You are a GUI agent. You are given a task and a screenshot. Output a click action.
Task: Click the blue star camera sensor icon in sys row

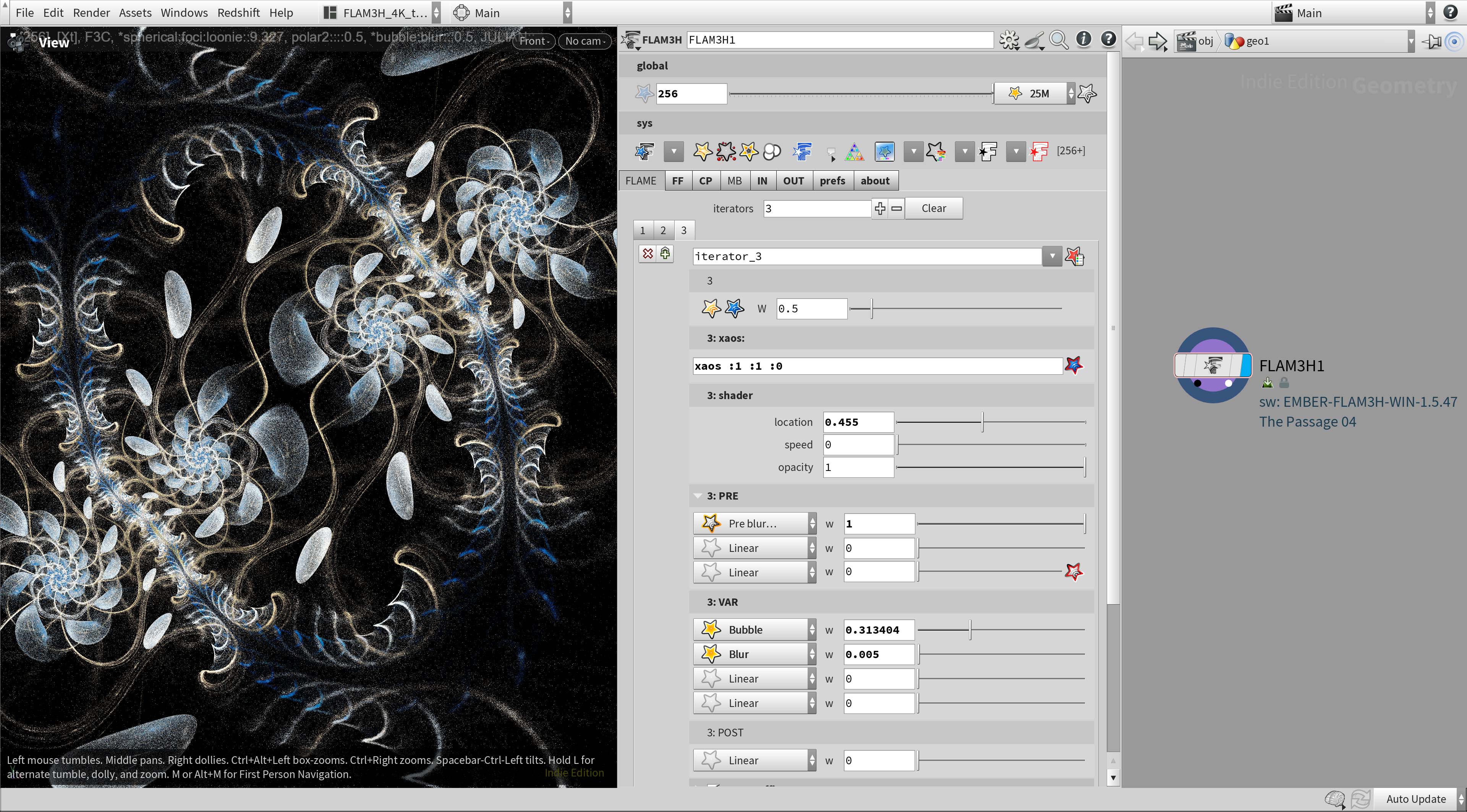884,152
